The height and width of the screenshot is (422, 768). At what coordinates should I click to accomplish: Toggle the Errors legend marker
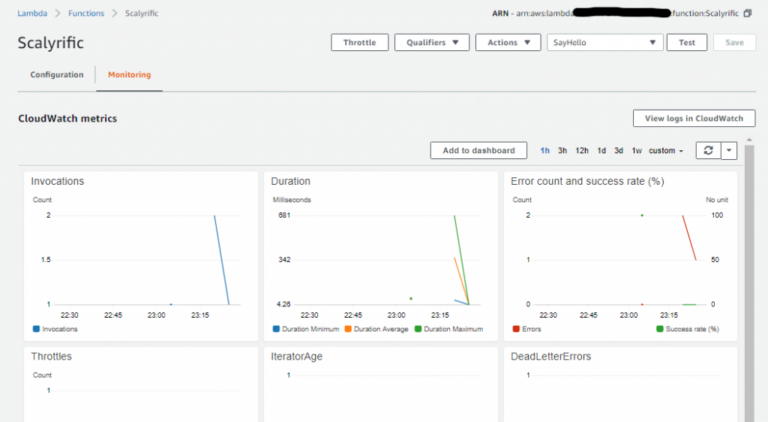tap(516, 329)
